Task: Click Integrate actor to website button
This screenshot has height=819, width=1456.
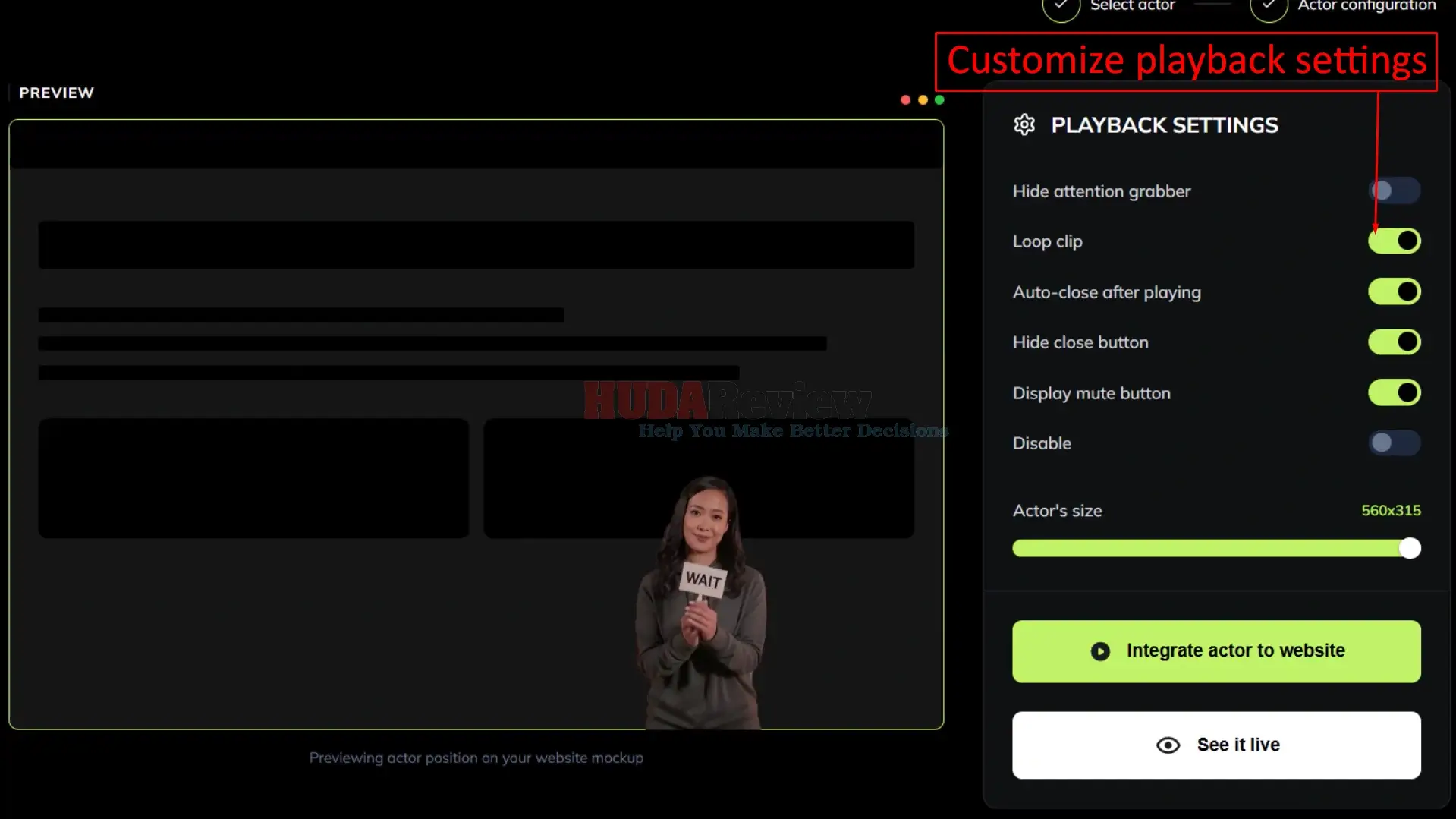Action: click(1216, 651)
